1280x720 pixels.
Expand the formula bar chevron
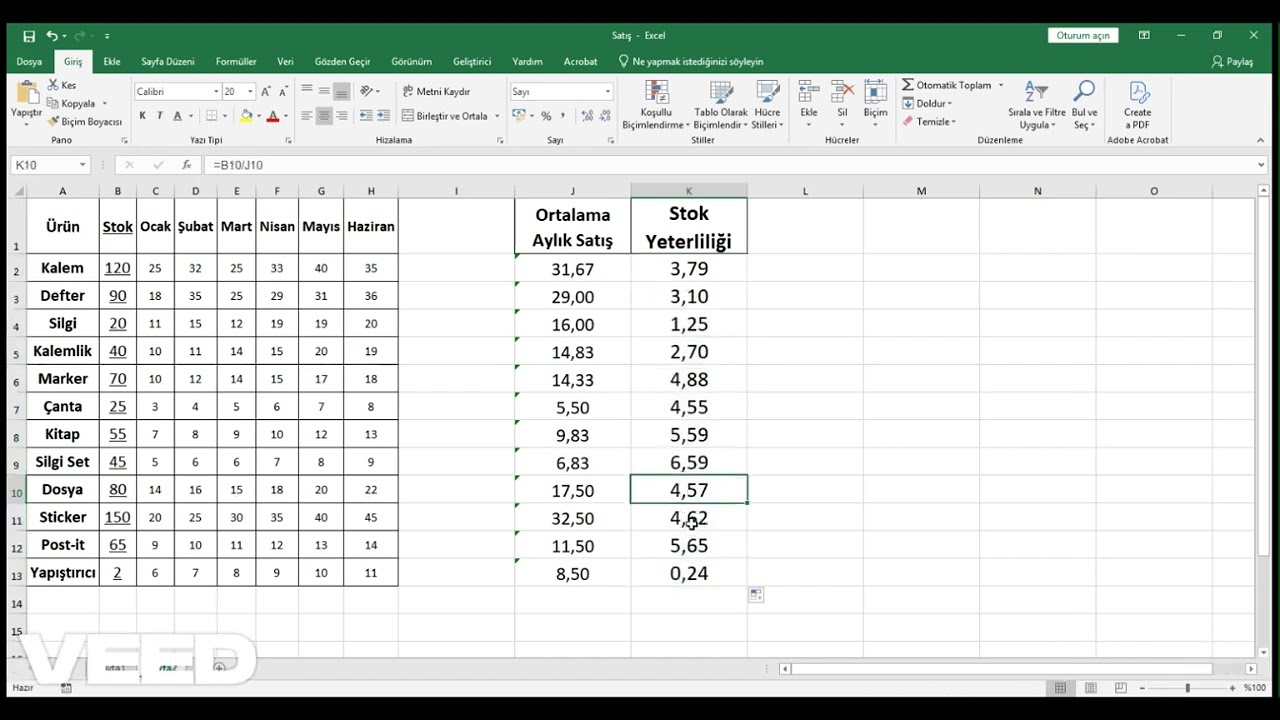(1261, 165)
